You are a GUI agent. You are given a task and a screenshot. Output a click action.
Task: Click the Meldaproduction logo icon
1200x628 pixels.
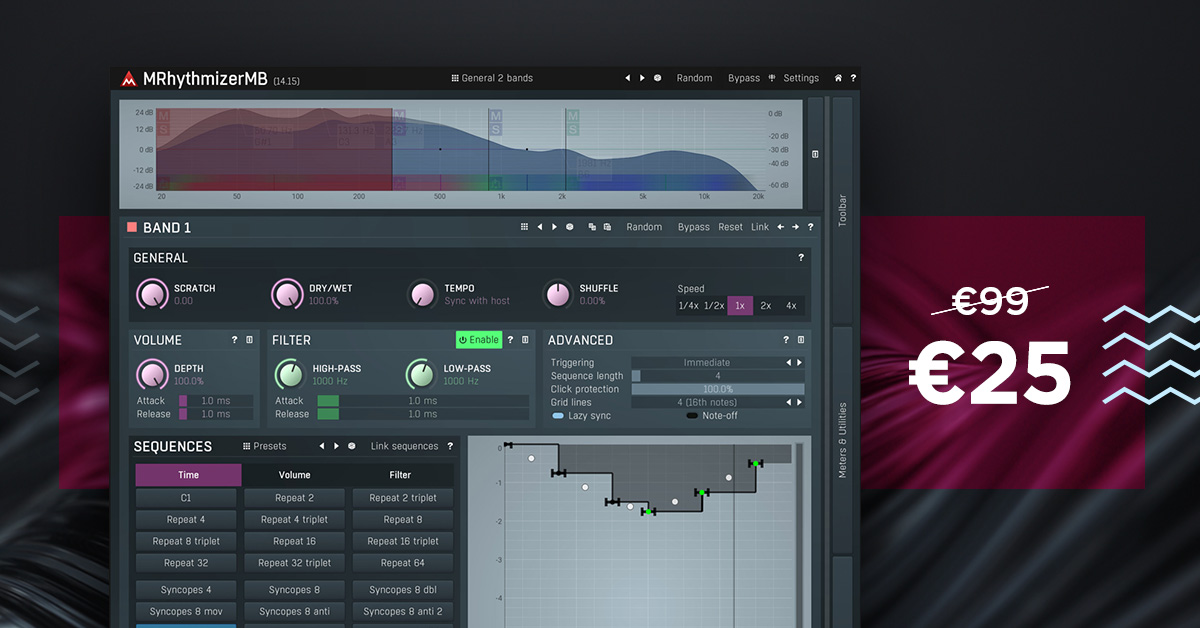coord(128,79)
